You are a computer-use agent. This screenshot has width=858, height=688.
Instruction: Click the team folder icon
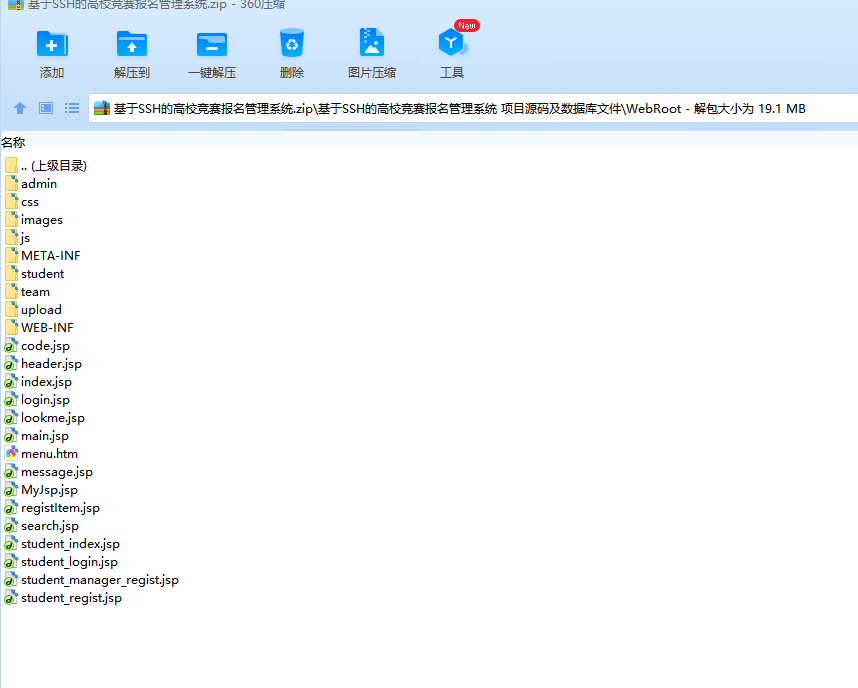point(11,291)
